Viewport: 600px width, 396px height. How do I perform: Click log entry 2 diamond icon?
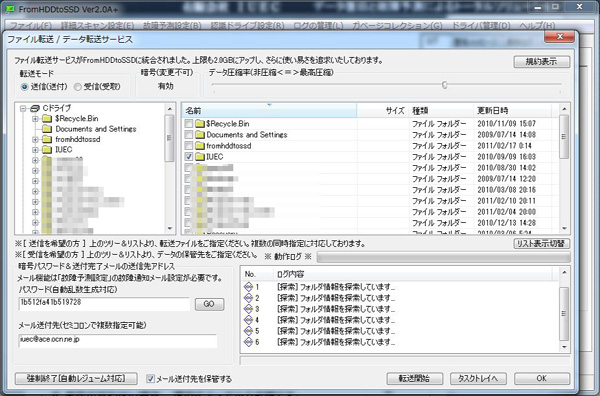pyautogui.click(x=248, y=298)
